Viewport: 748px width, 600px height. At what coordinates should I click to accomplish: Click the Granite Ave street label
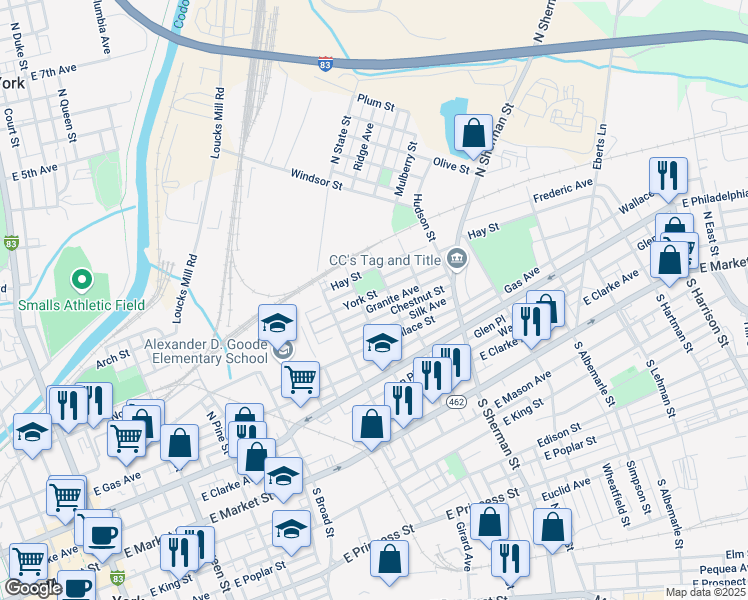click(392, 300)
